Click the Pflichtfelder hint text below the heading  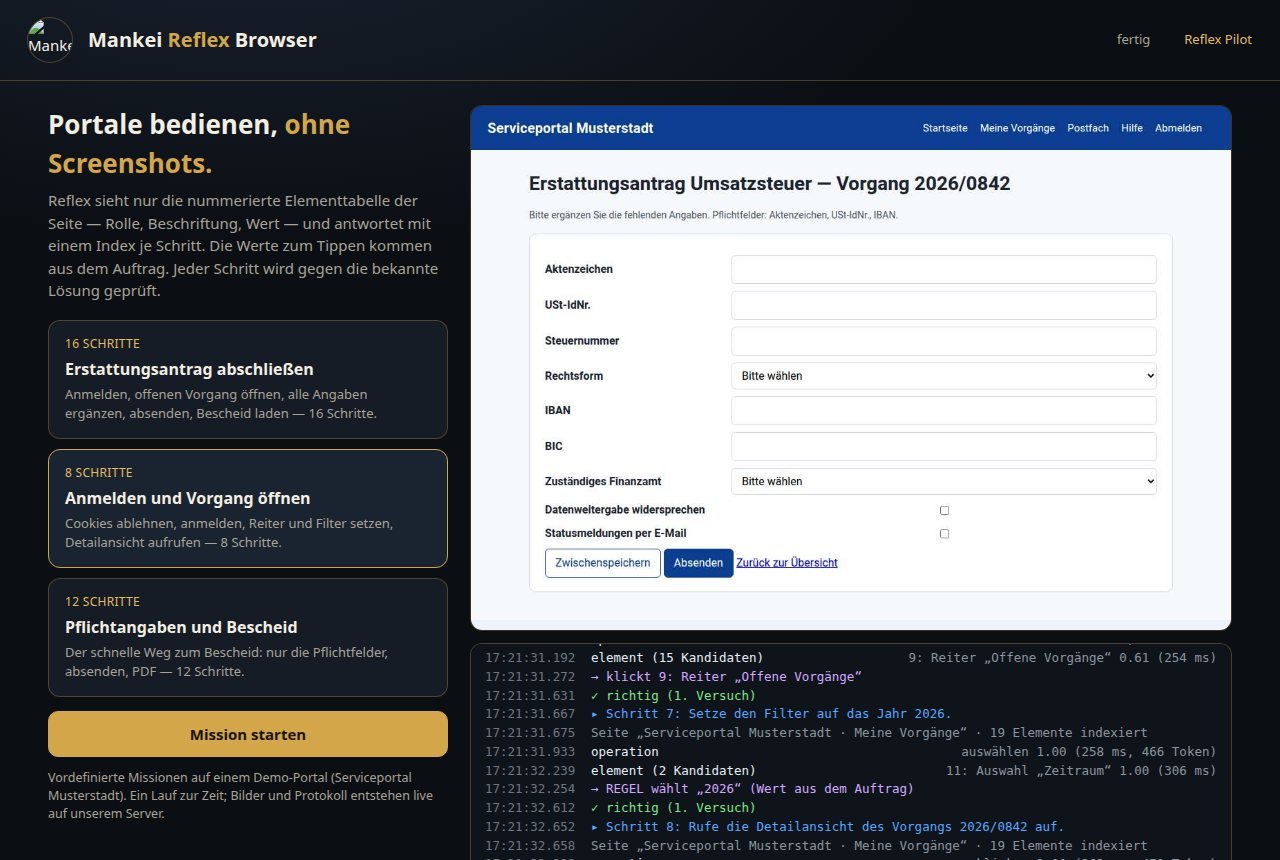pyautogui.click(x=713, y=215)
